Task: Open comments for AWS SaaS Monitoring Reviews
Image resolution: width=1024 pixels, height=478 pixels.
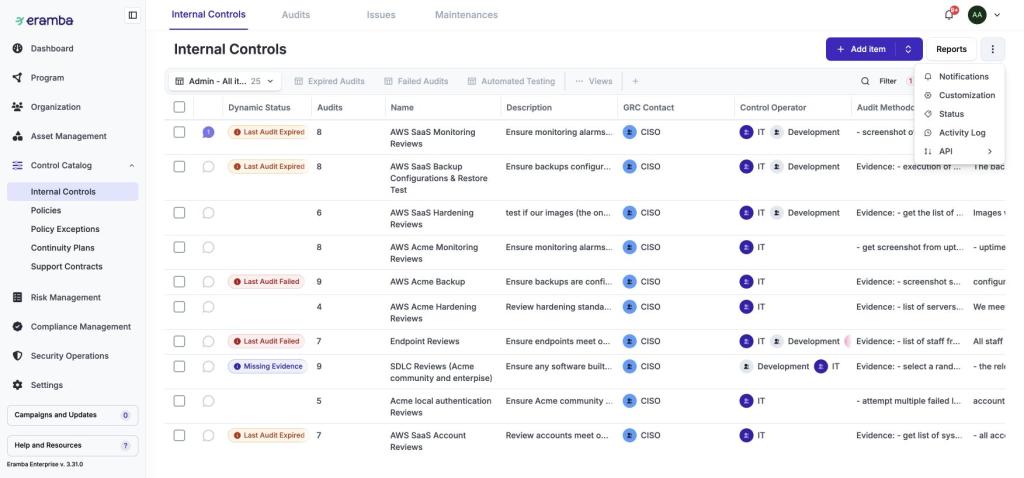Action: coord(208,132)
